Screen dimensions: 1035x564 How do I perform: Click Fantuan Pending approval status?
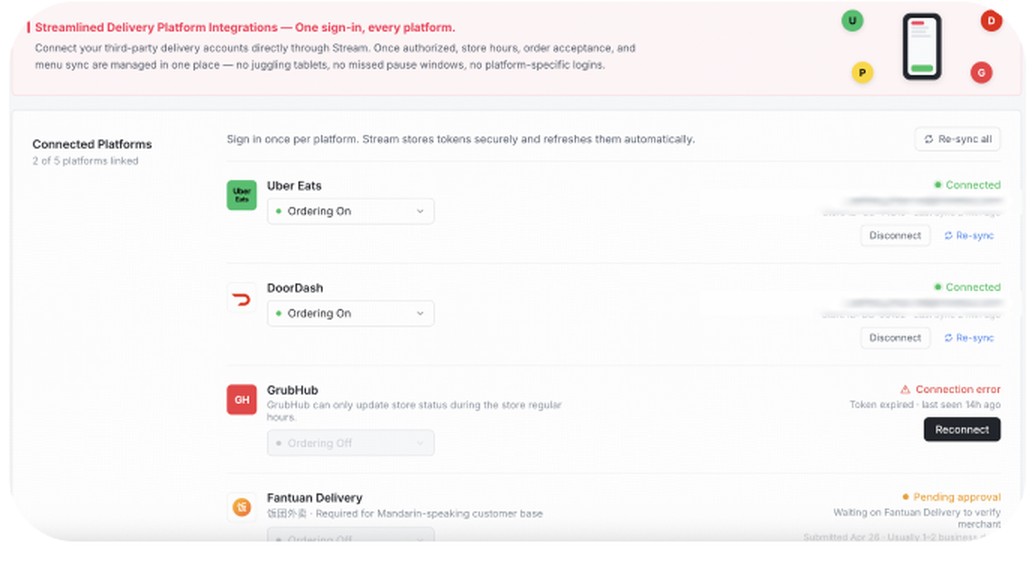tap(951, 497)
